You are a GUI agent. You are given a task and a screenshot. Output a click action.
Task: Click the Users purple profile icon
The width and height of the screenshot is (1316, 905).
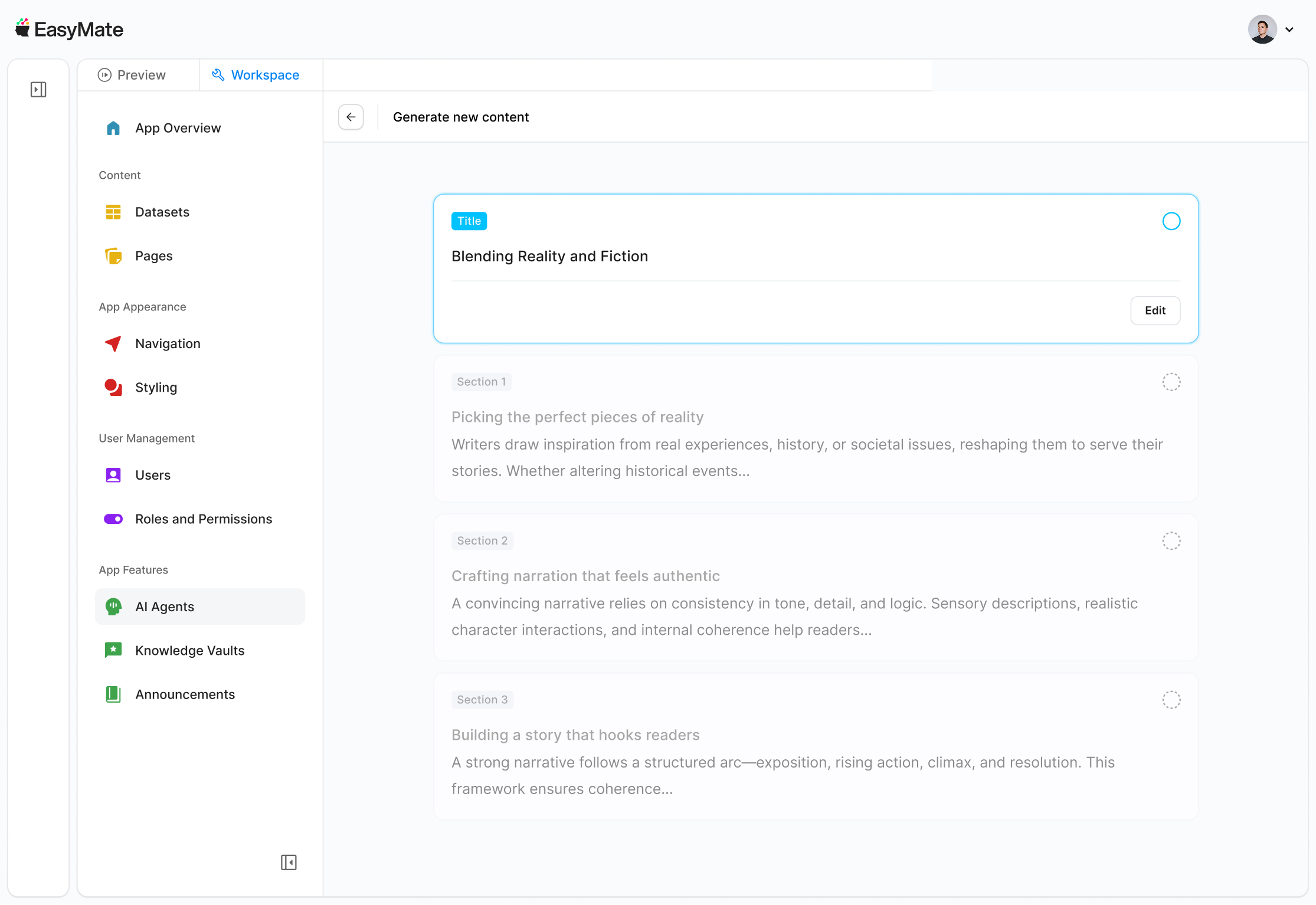[x=113, y=475]
